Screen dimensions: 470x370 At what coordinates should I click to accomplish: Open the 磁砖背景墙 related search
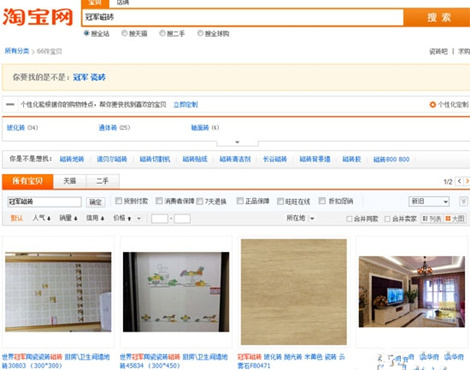click(315, 159)
